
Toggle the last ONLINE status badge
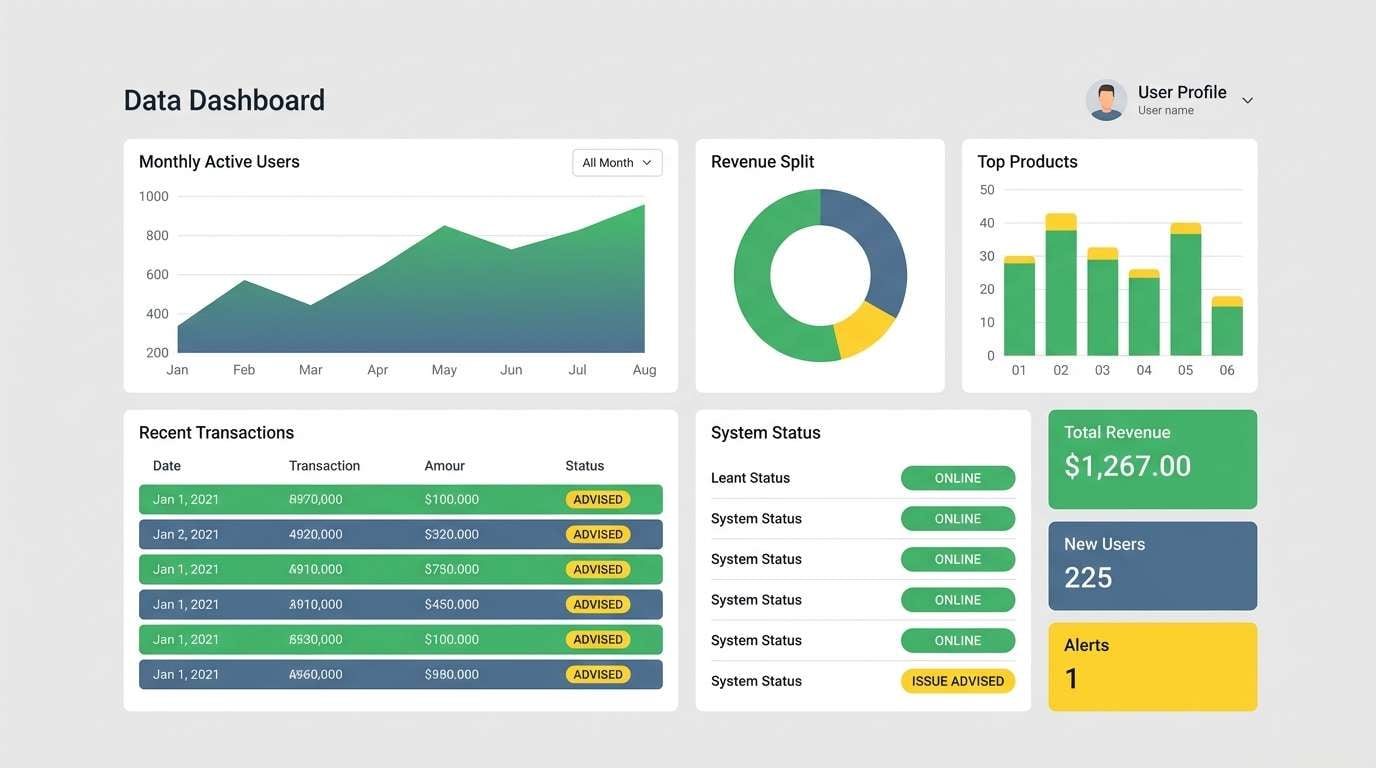957,640
